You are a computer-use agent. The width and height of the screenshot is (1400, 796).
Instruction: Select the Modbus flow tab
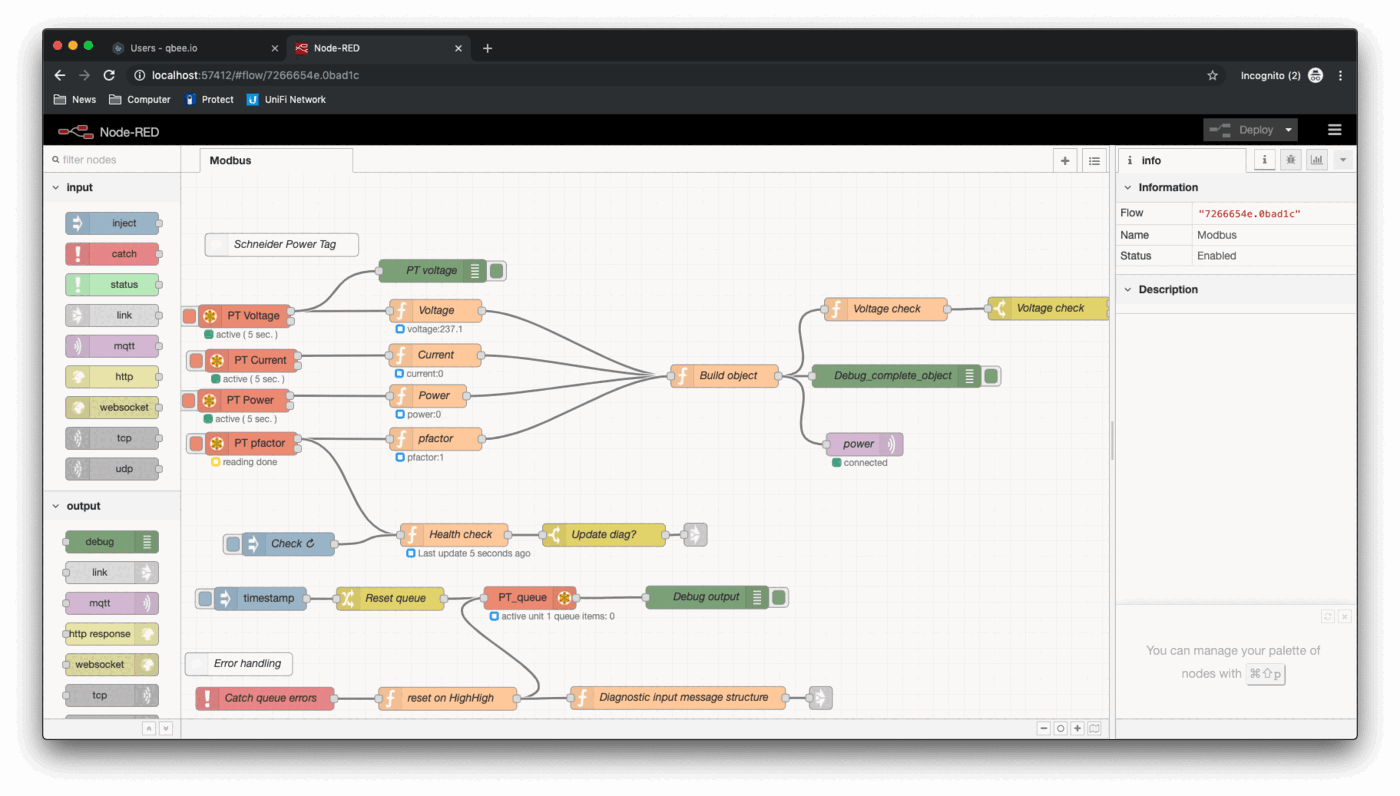pos(231,160)
